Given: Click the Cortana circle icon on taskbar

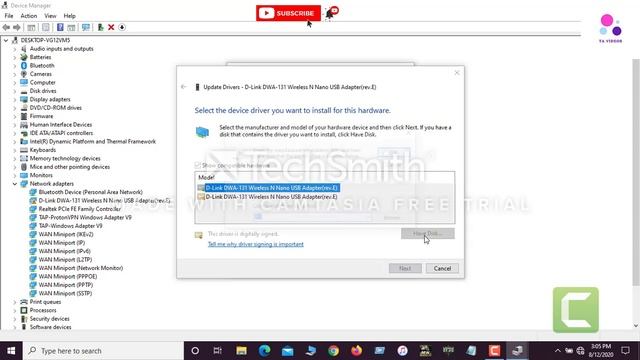Looking at the screenshot, I should [195, 351].
